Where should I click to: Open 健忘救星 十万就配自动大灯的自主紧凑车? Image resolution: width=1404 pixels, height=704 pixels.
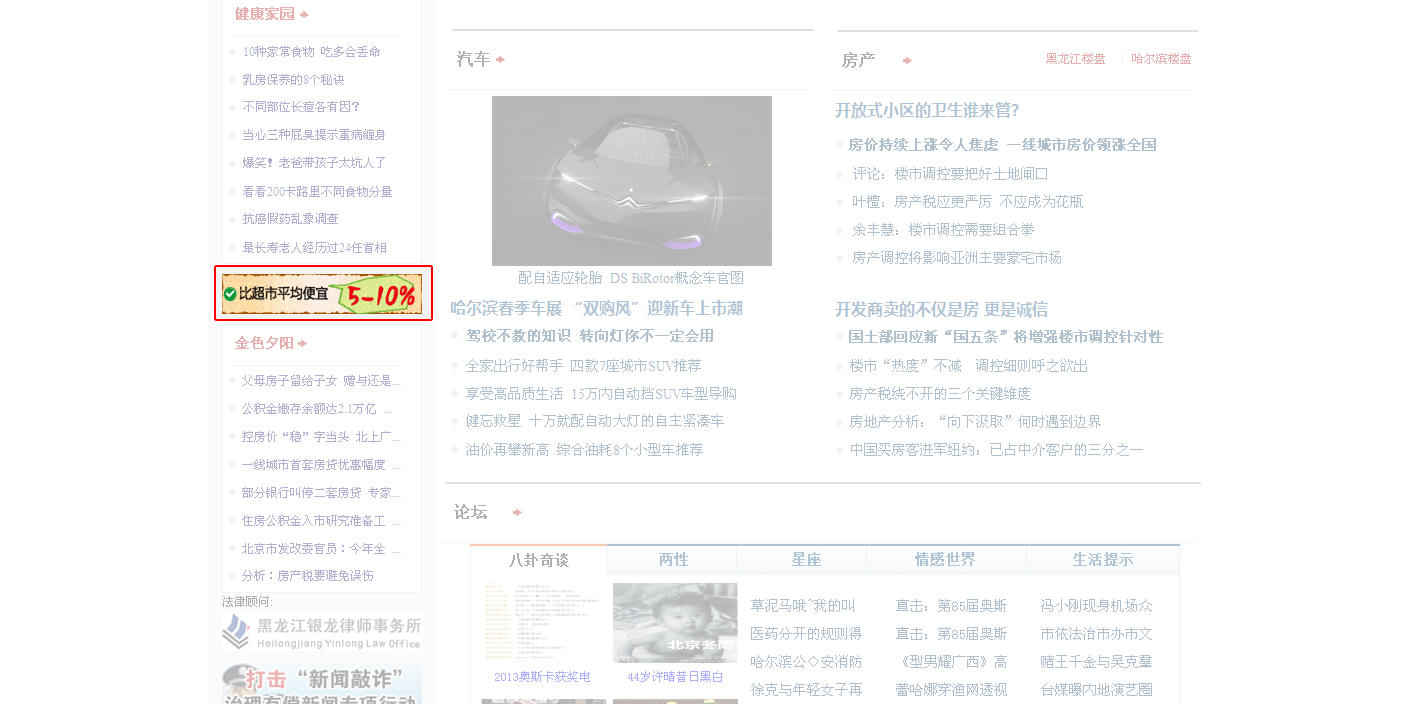pos(594,422)
